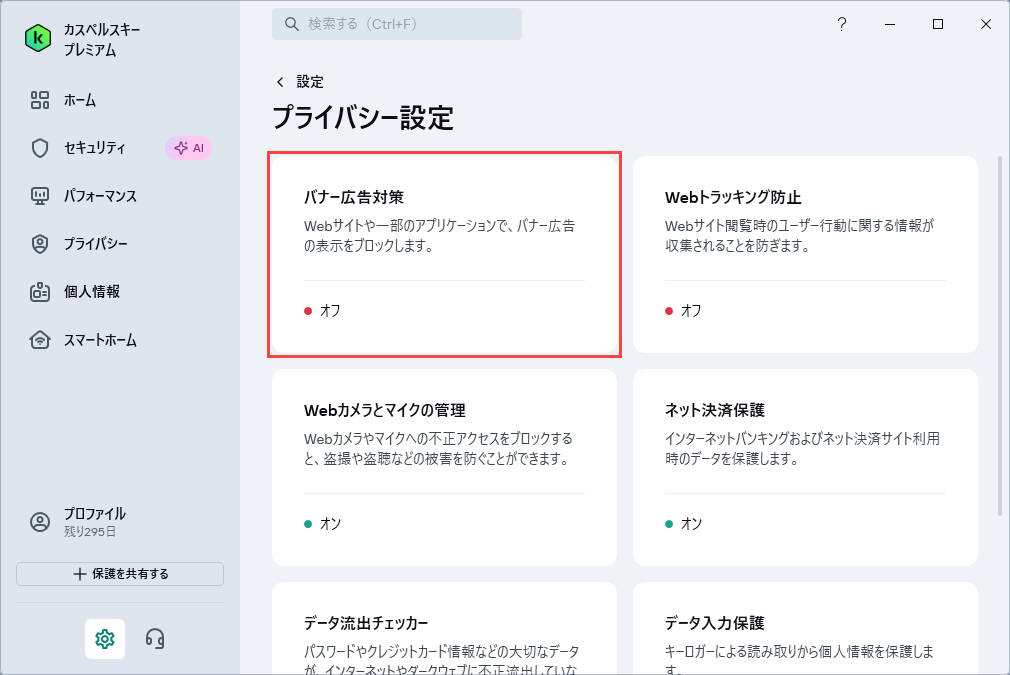Screen dimensions: 1010x675
Task: Click the パフォーマンス monitor icon
Action: [x=40, y=196]
